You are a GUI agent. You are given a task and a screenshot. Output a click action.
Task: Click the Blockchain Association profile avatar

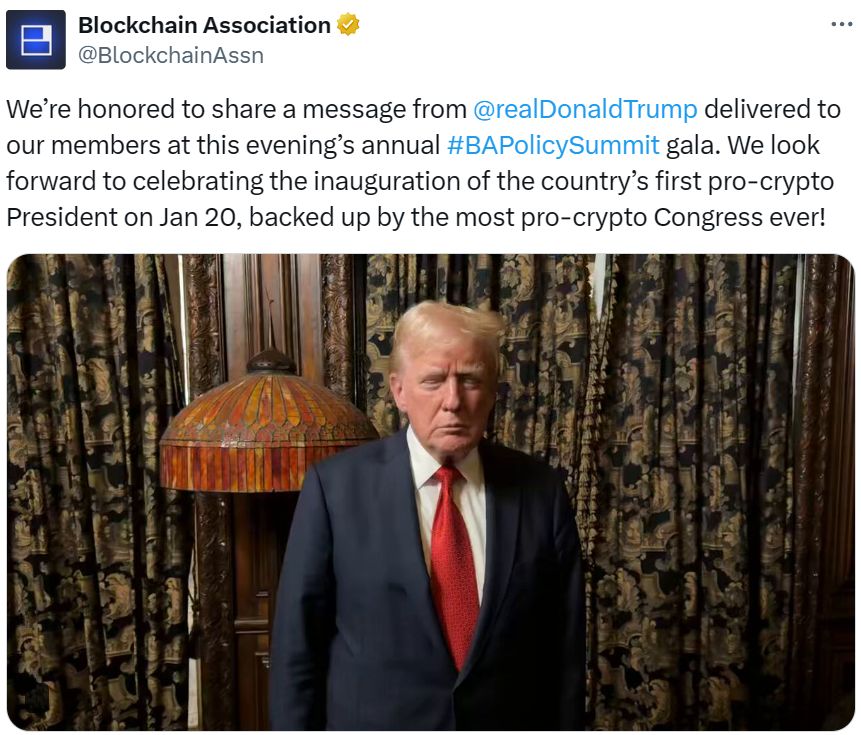click(35, 40)
